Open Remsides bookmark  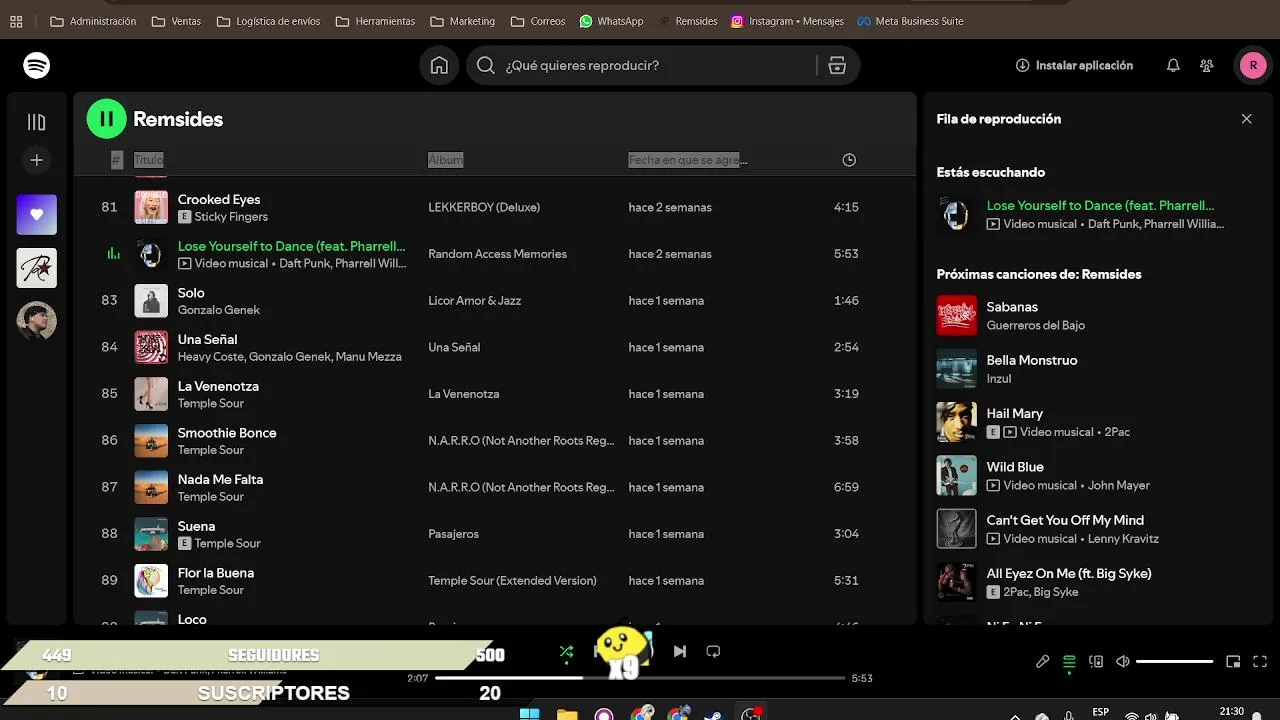point(688,21)
